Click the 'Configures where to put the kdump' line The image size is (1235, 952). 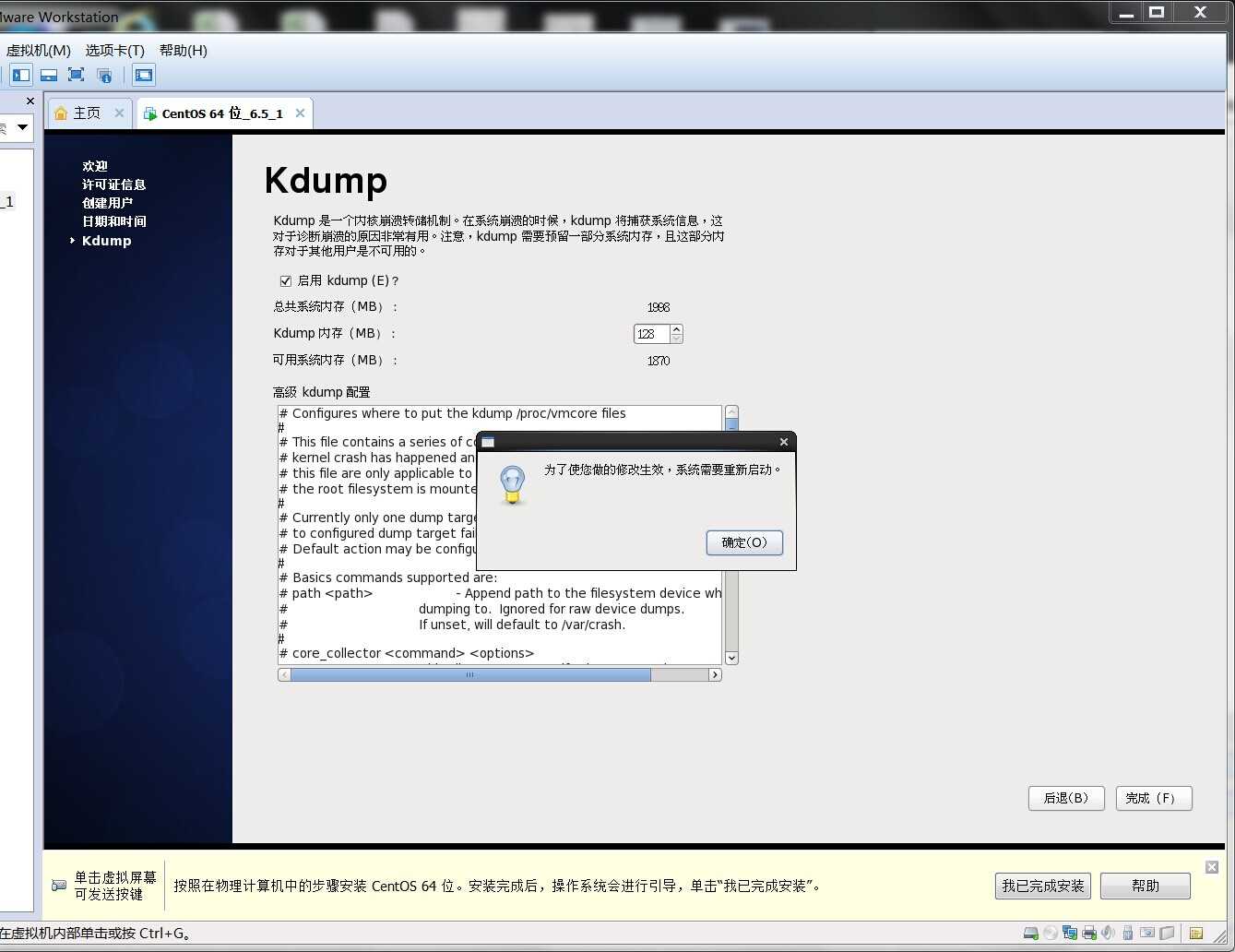(x=453, y=413)
